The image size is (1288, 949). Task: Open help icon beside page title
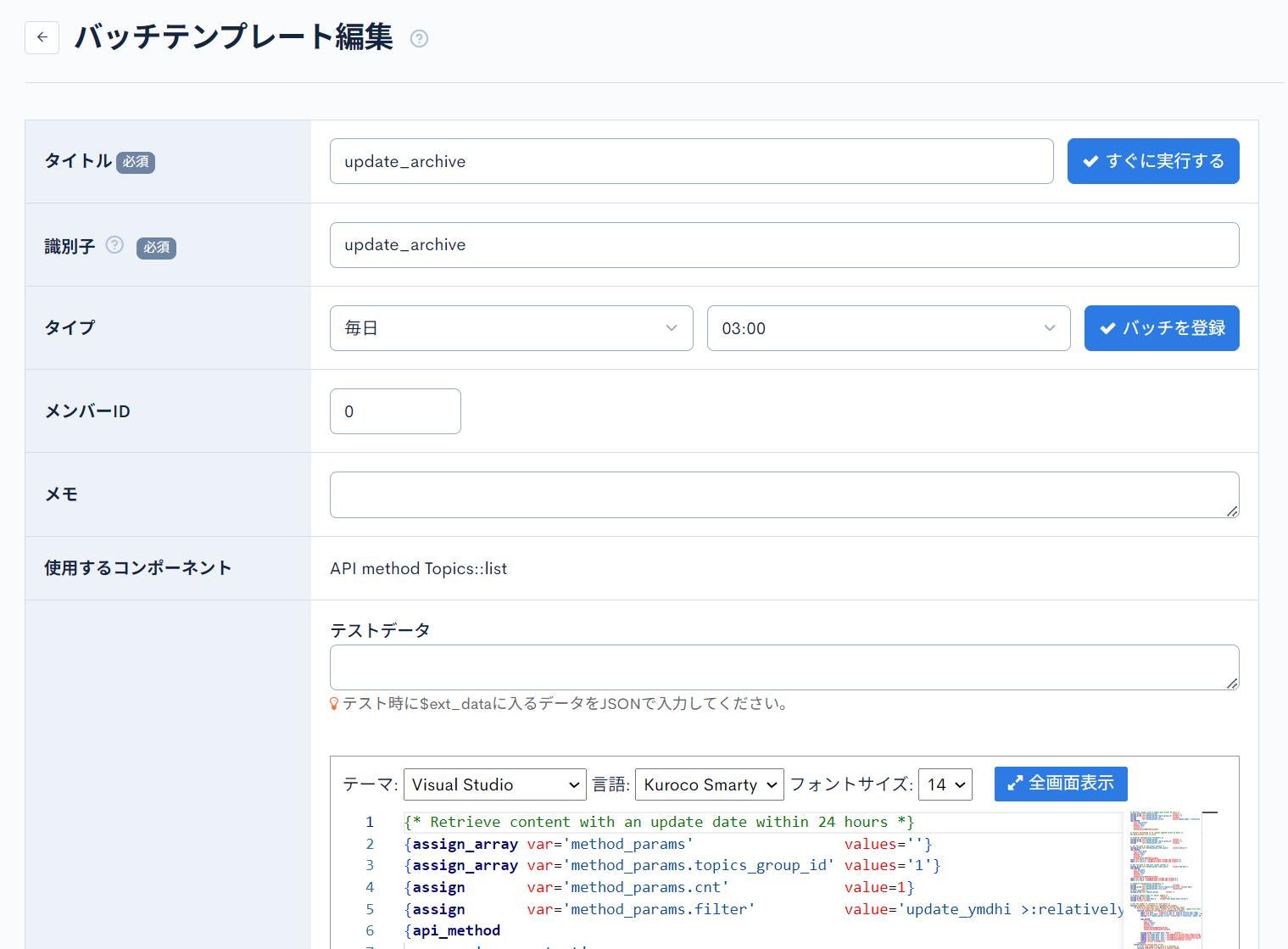tap(419, 38)
